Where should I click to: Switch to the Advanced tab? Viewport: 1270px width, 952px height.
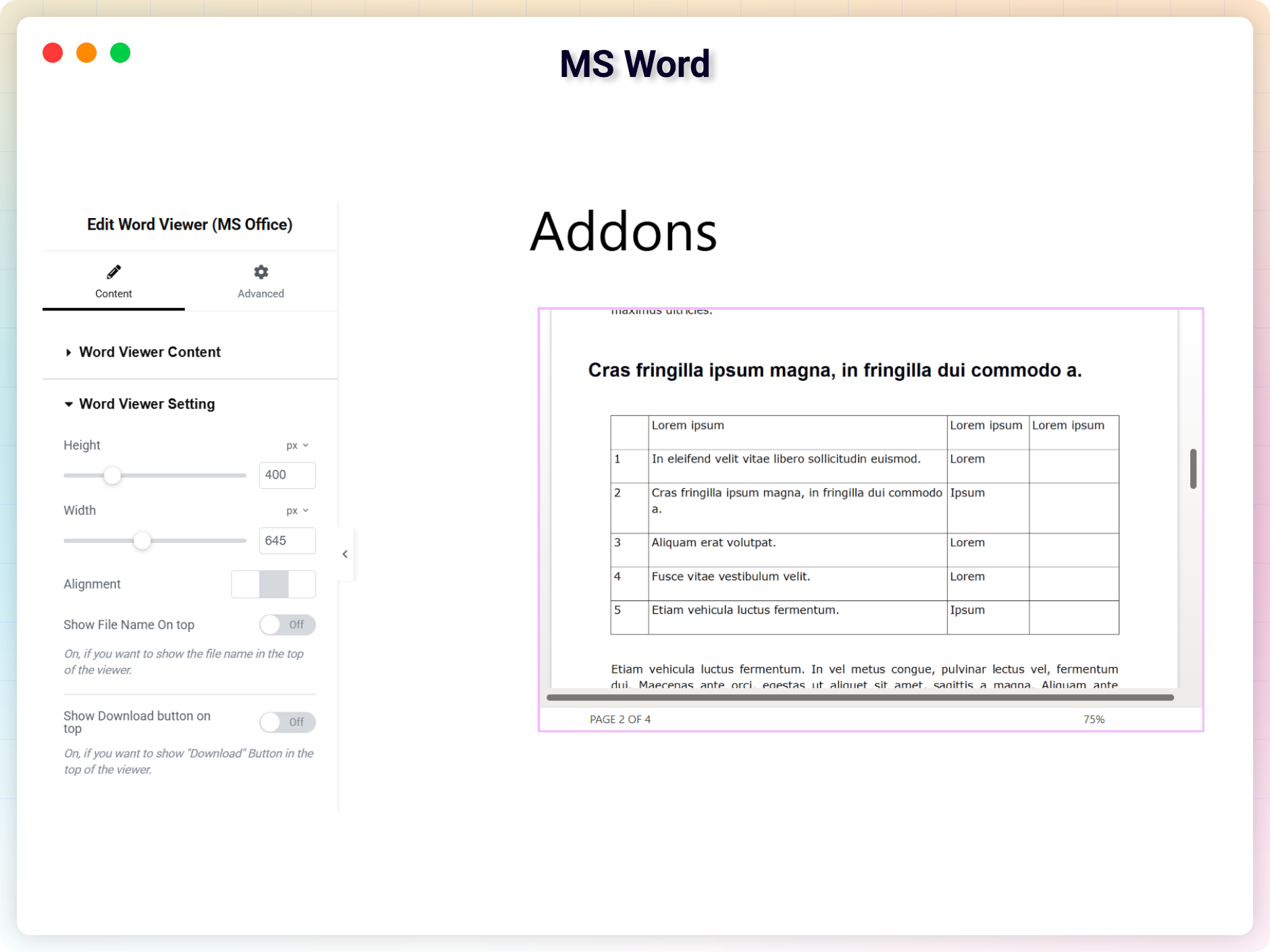pyautogui.click(x=261, y=282)
